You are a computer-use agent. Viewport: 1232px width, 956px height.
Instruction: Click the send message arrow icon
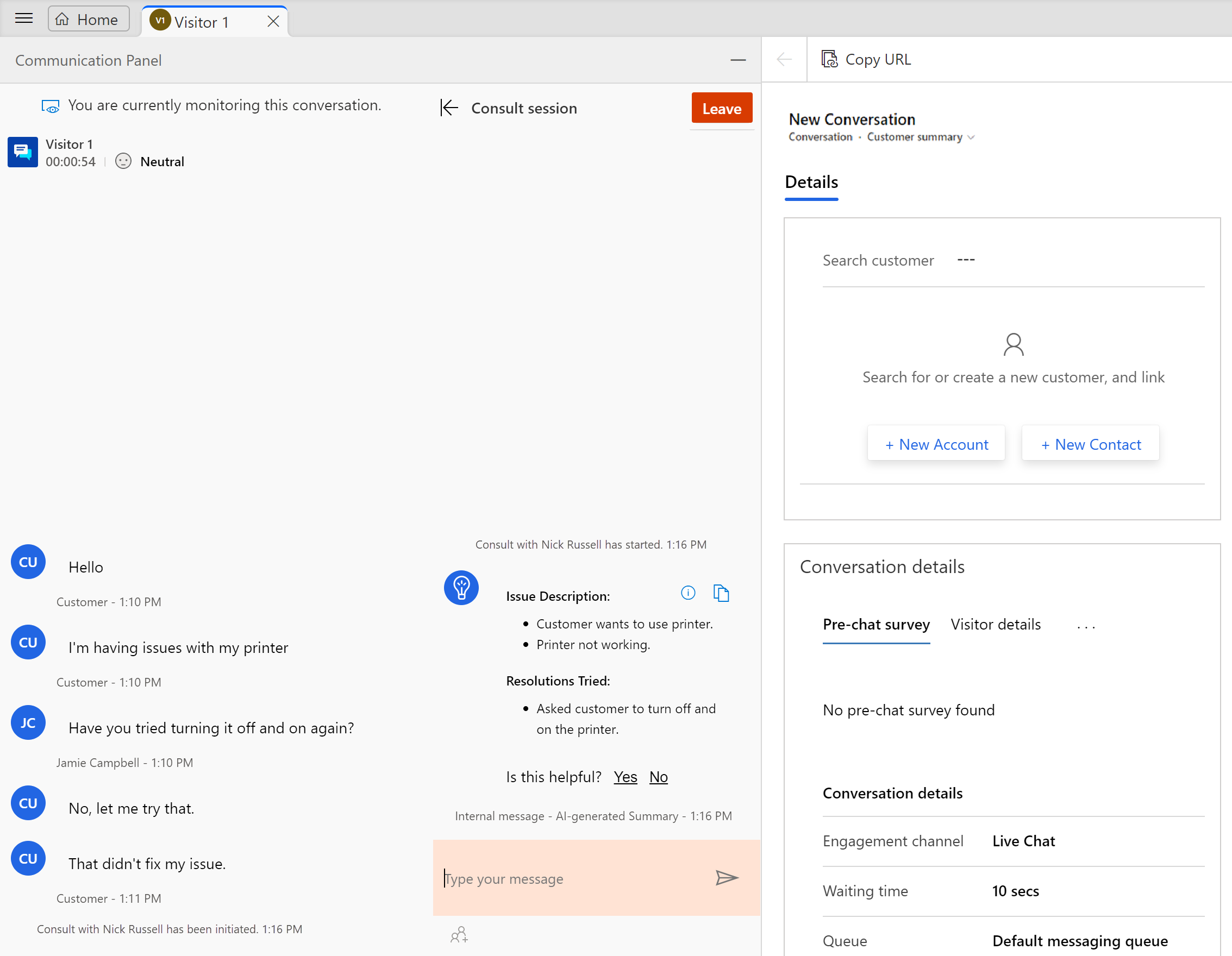(x=726, y=878)
